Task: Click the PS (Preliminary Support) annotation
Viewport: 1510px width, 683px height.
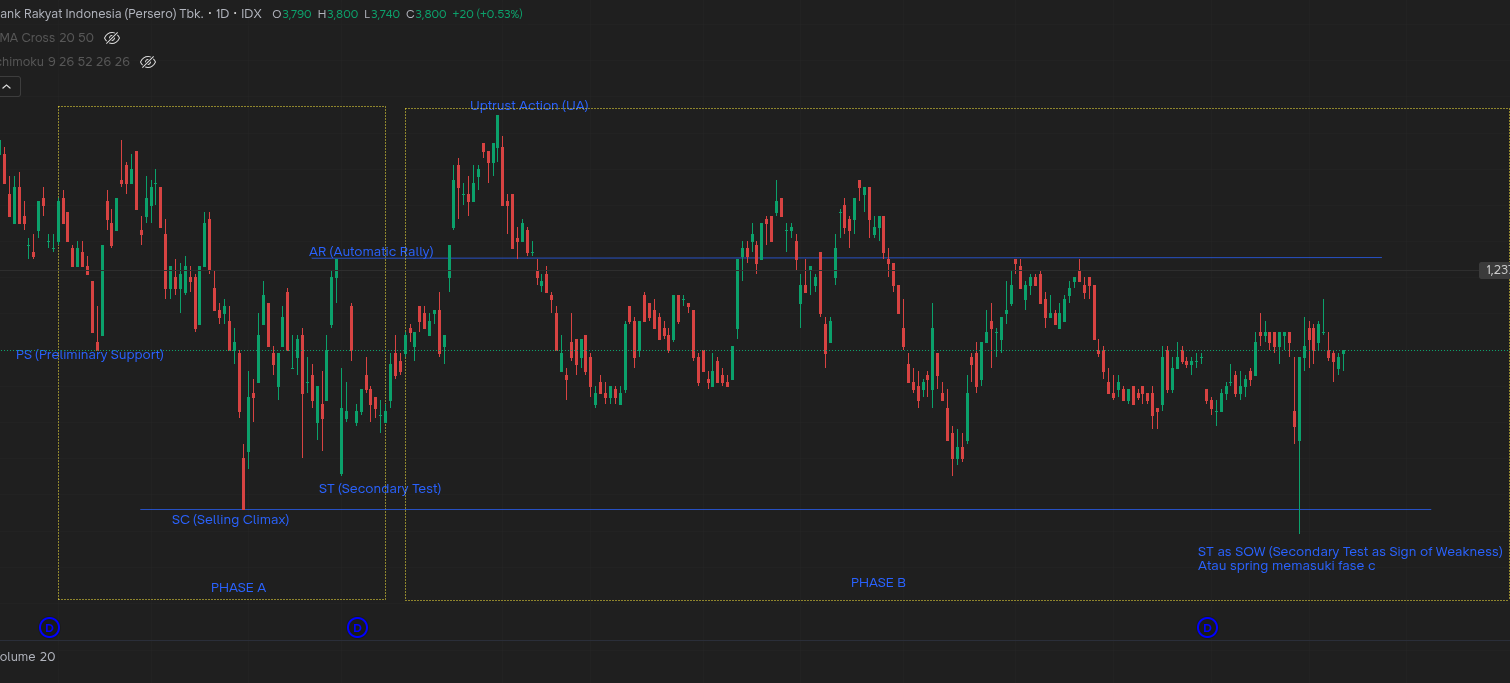Action: click(90, 355)
